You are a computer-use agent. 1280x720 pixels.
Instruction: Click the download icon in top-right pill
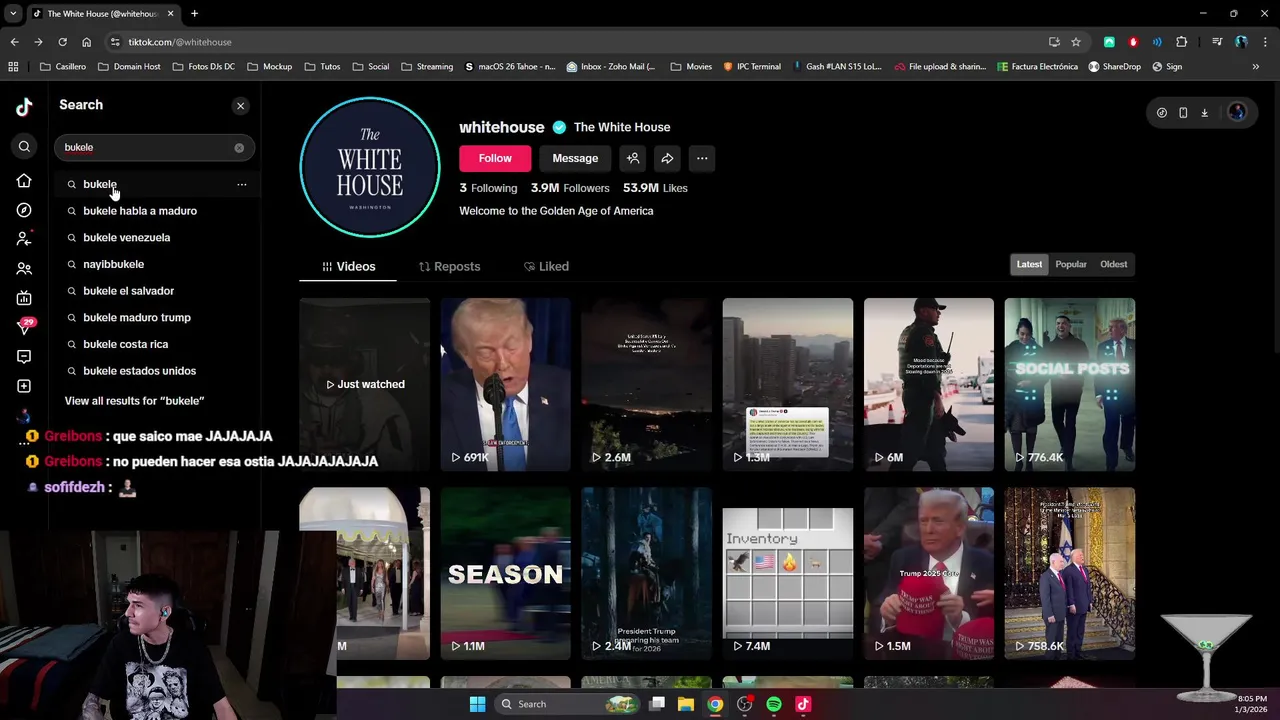tap(1204, 113)
